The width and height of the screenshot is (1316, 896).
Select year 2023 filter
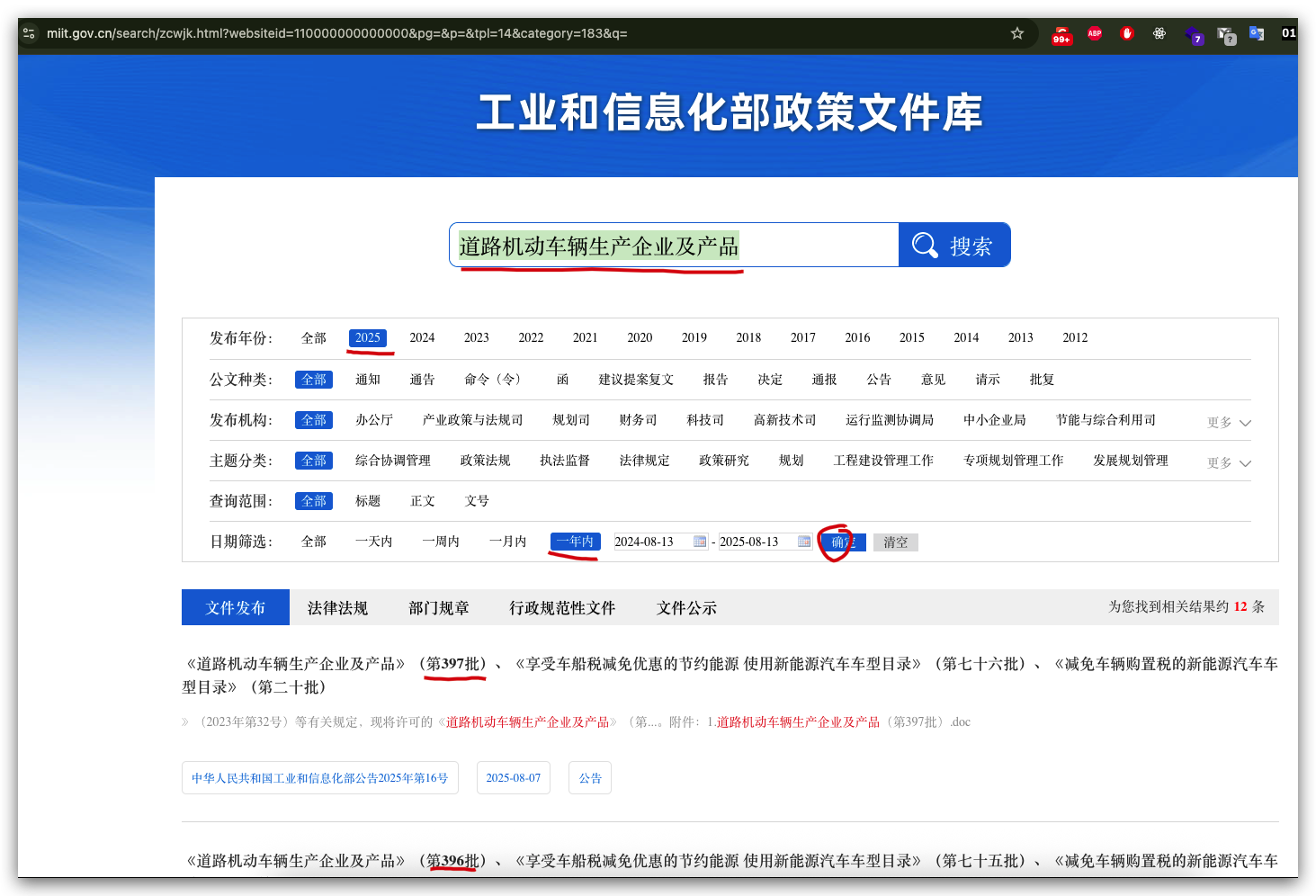pos(477,338)
